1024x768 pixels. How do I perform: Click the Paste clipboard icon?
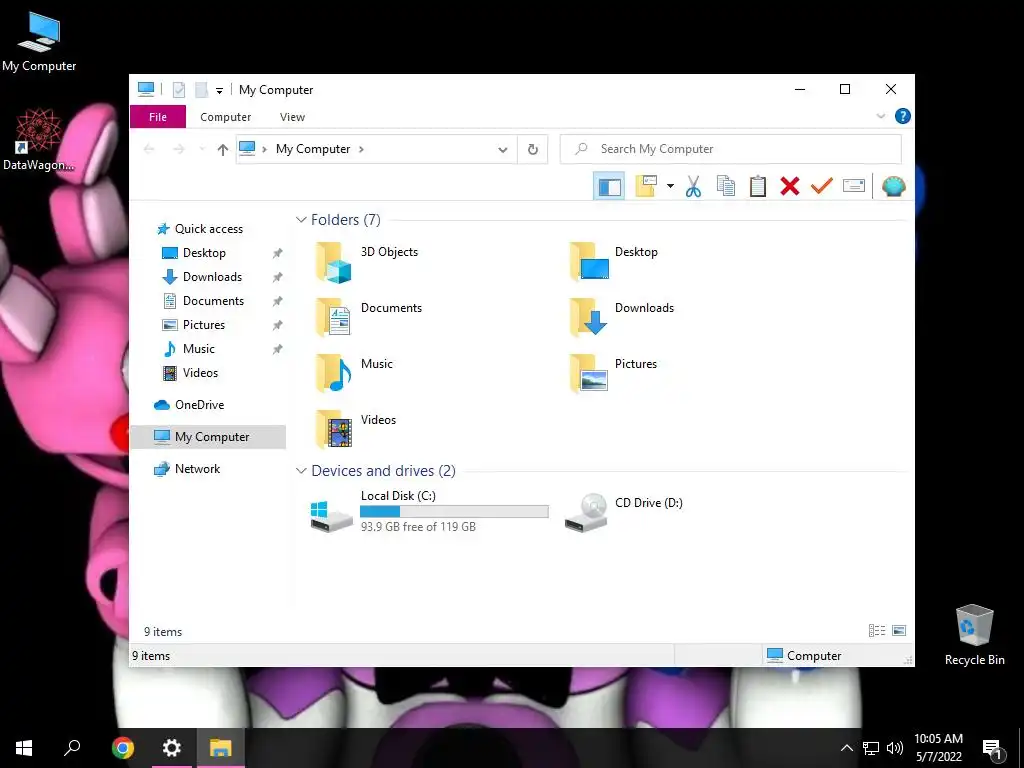[758, 186]
